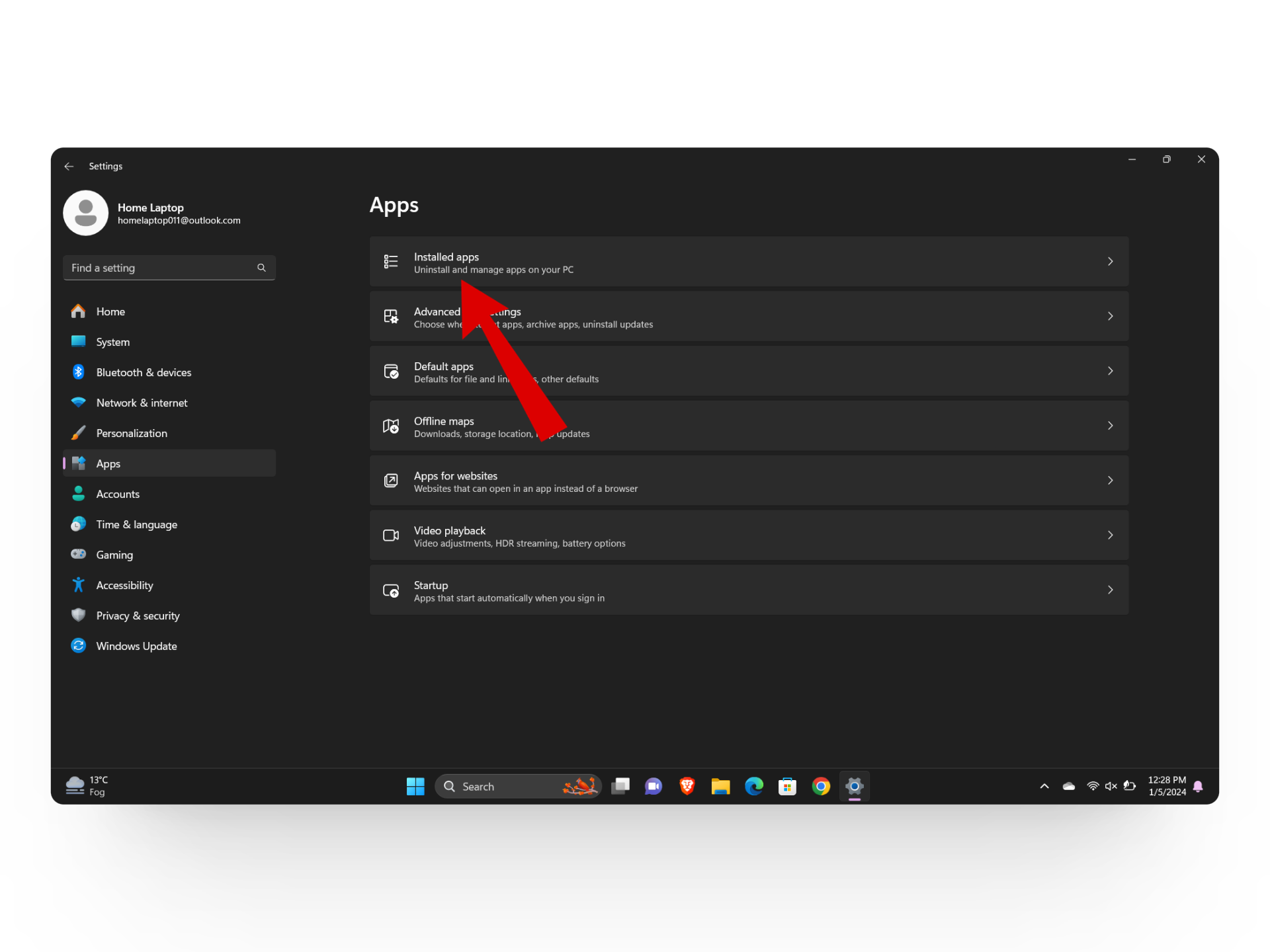Open Microsoft Store from taskbar
1270x952 pixels.
pyautogui.click(x=787, y=786)
